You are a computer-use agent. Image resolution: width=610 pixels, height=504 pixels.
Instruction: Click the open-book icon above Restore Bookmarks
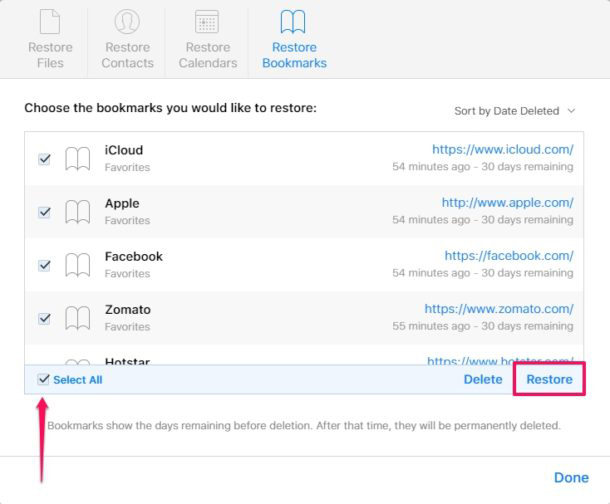coord(293,22)
